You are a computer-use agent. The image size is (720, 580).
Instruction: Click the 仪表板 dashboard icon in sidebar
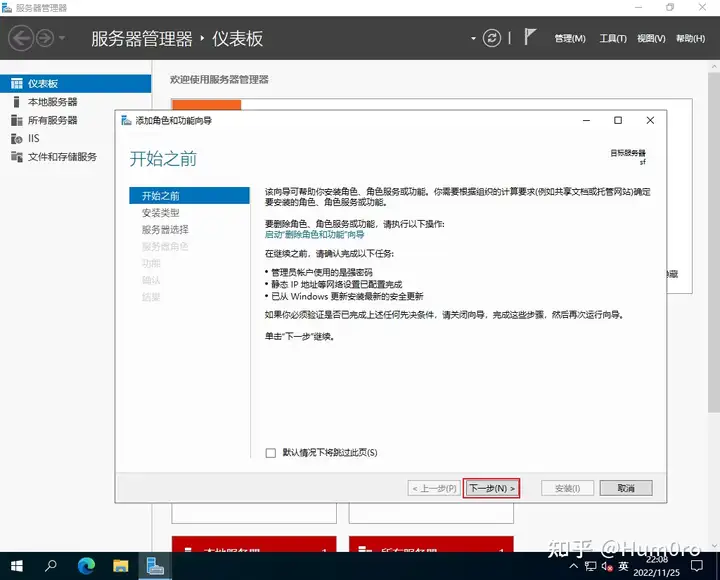click(x=17, y=84)
